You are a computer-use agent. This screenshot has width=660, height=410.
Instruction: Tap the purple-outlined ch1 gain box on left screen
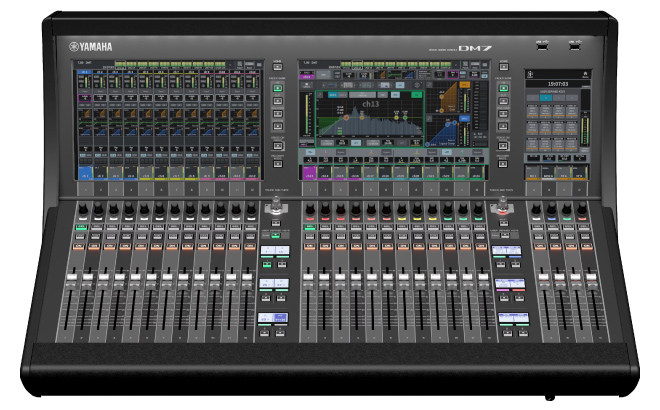85,98
